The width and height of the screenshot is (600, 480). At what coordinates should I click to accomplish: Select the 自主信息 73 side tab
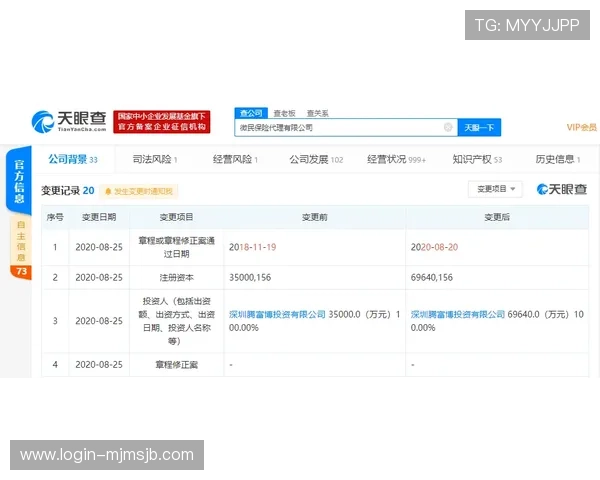[x=21, y=248]
